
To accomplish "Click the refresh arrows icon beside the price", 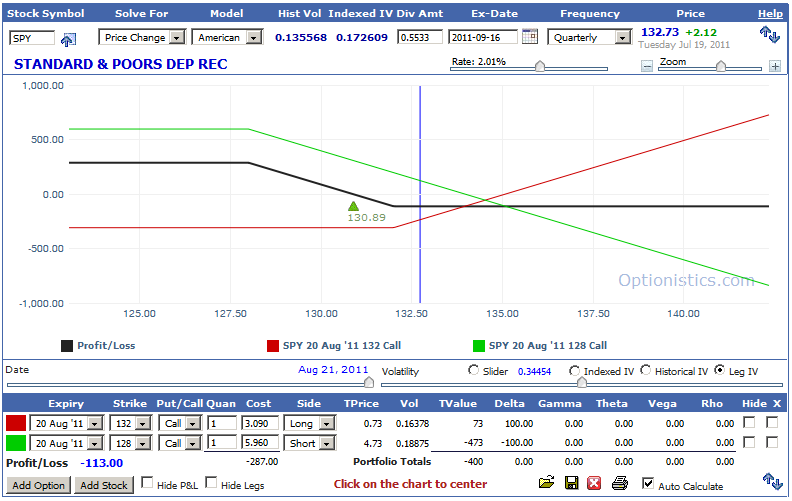I will [770, 35].
